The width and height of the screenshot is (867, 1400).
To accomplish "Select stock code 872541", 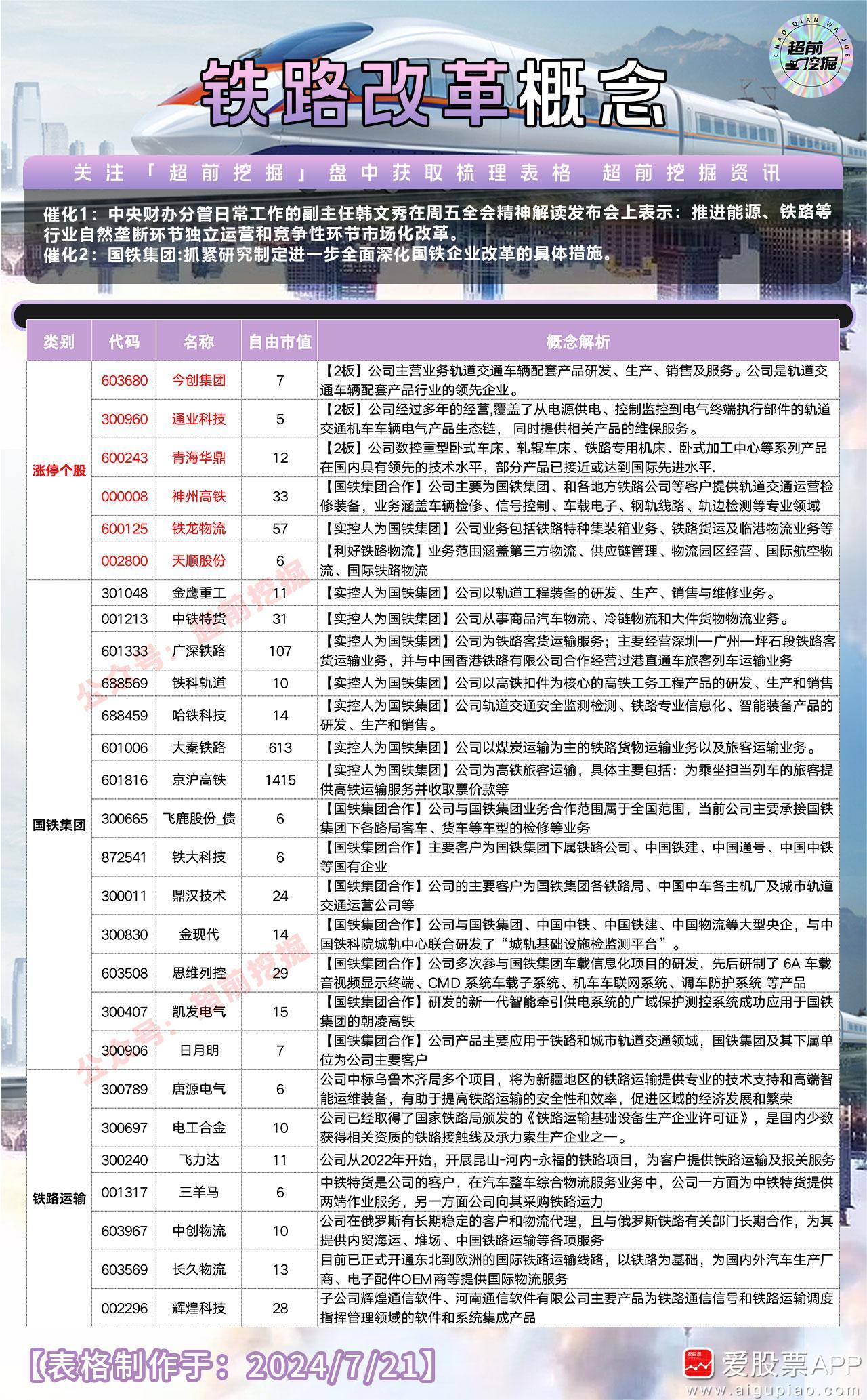I will click(x=124, y=857).
